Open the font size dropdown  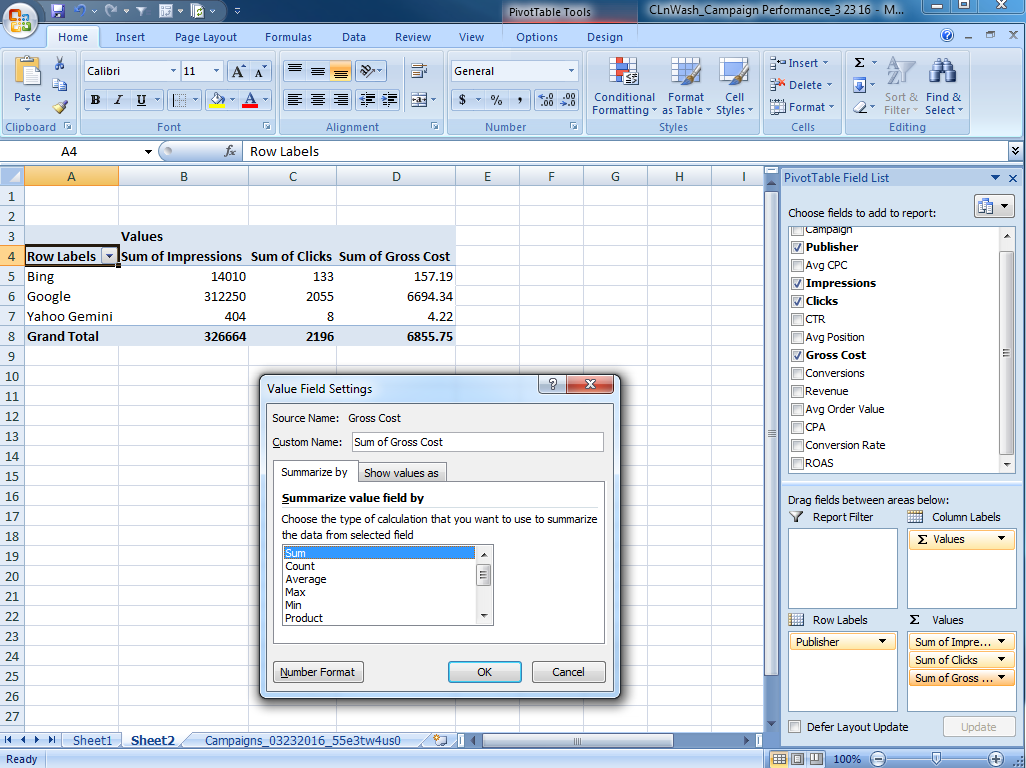(217, 71)
